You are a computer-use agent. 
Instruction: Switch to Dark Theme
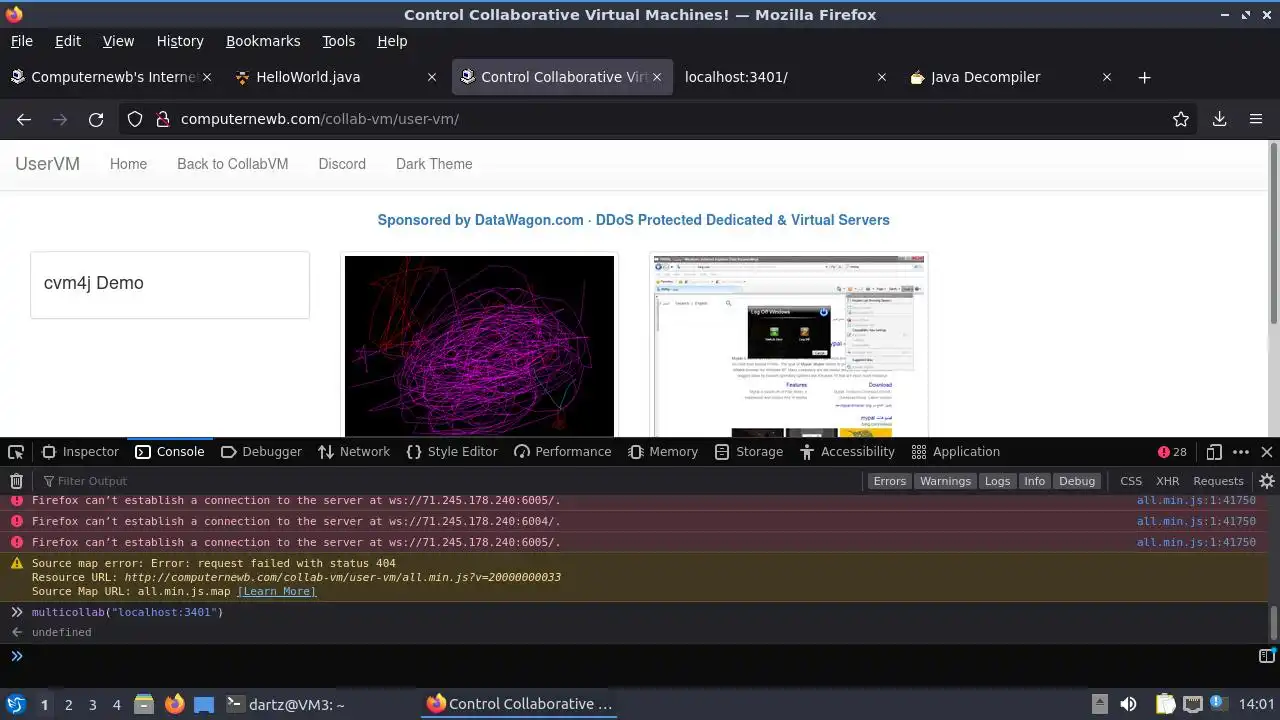(434, 164)
